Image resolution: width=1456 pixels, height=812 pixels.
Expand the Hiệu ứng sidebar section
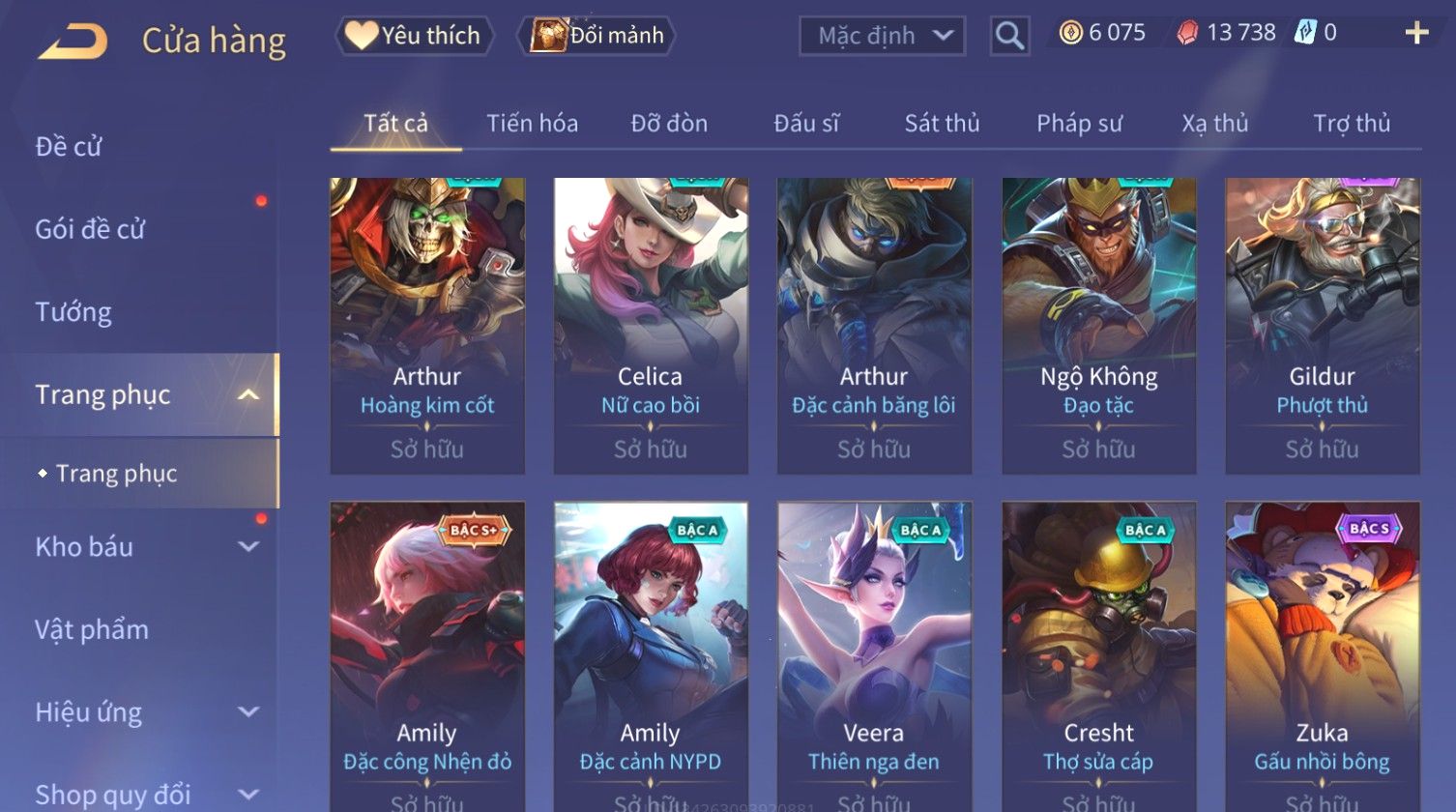pos(248,712)
